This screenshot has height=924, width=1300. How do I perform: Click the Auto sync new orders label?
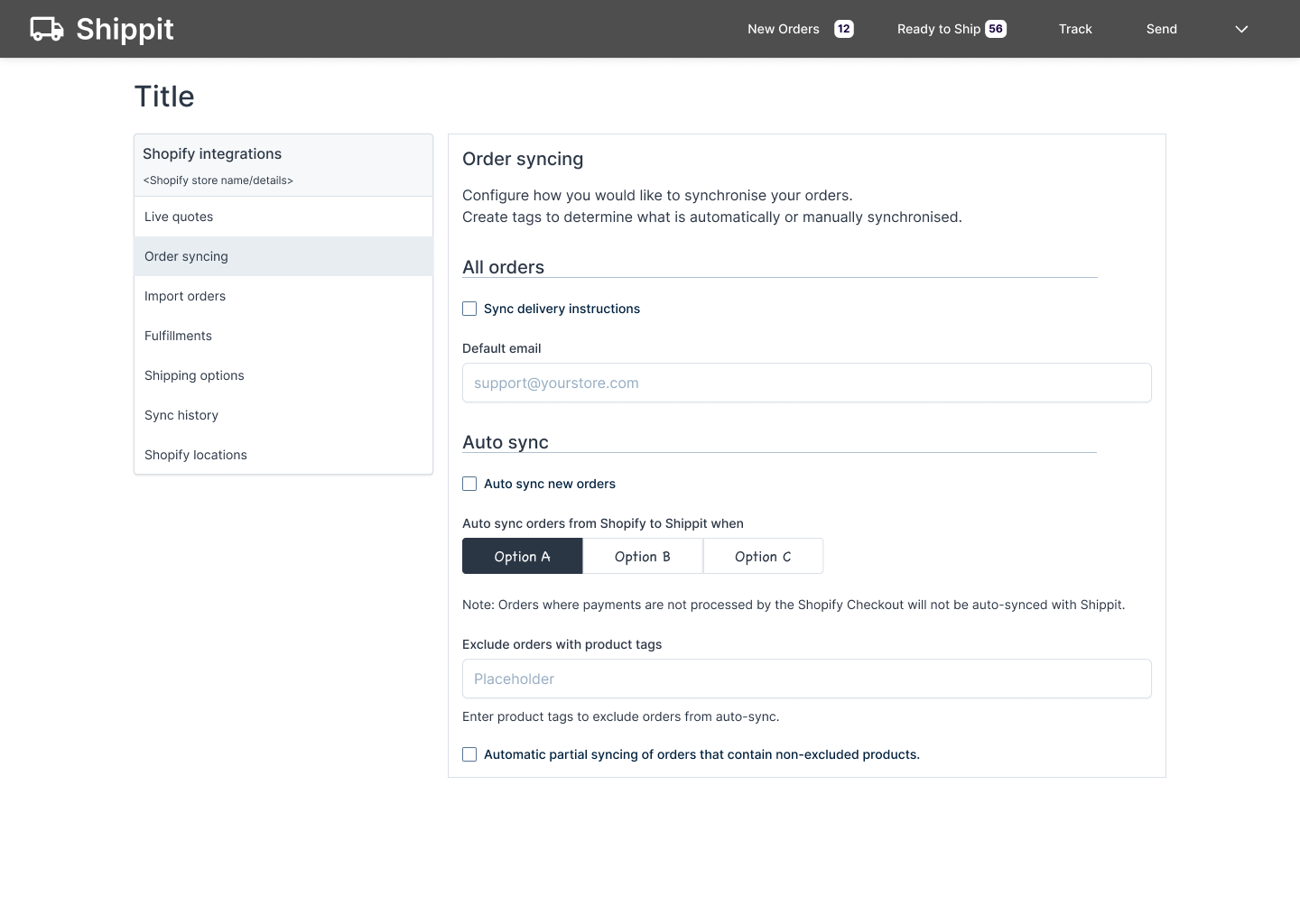550,484
